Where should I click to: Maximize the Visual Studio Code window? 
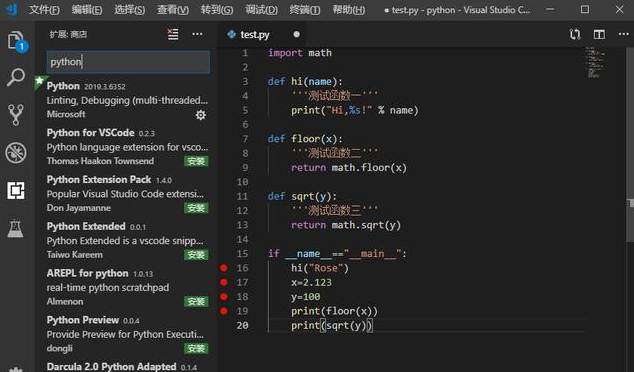(585, 9)
